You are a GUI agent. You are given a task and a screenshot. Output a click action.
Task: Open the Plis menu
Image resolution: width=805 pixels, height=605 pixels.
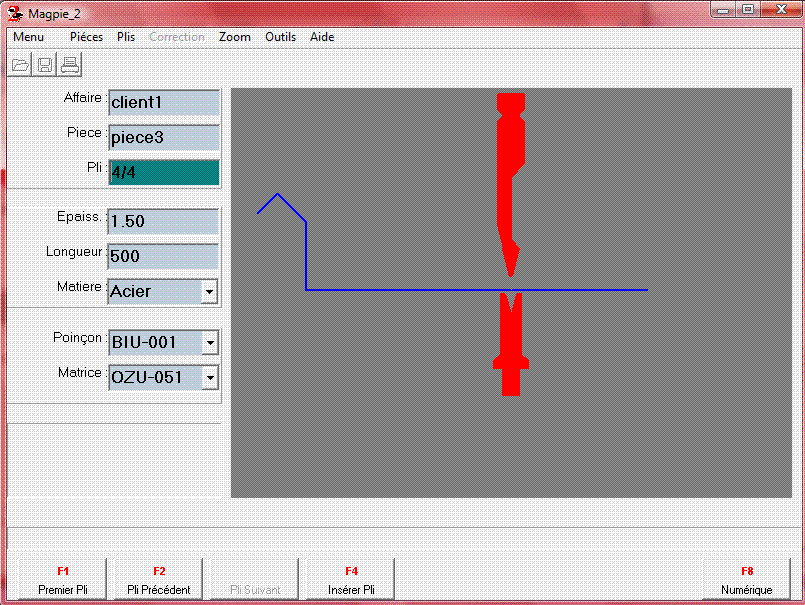(x=126, y=37)
